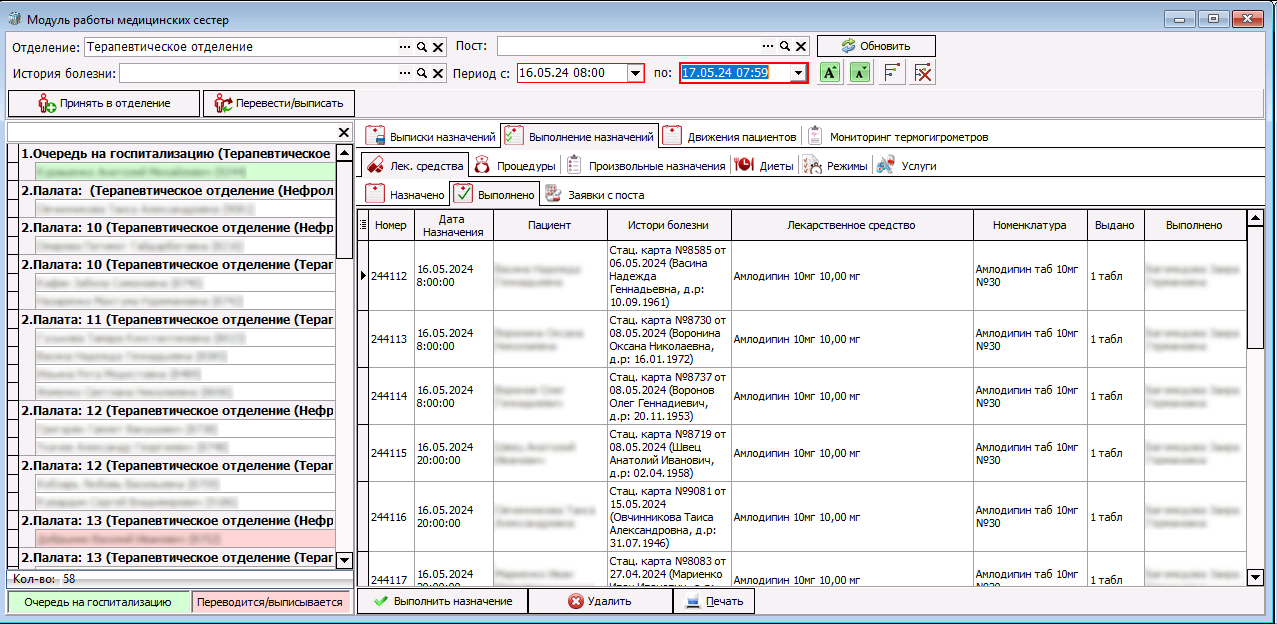Click the Выполнено column header
This screenshot has width=1277, height=624.
1194,225
